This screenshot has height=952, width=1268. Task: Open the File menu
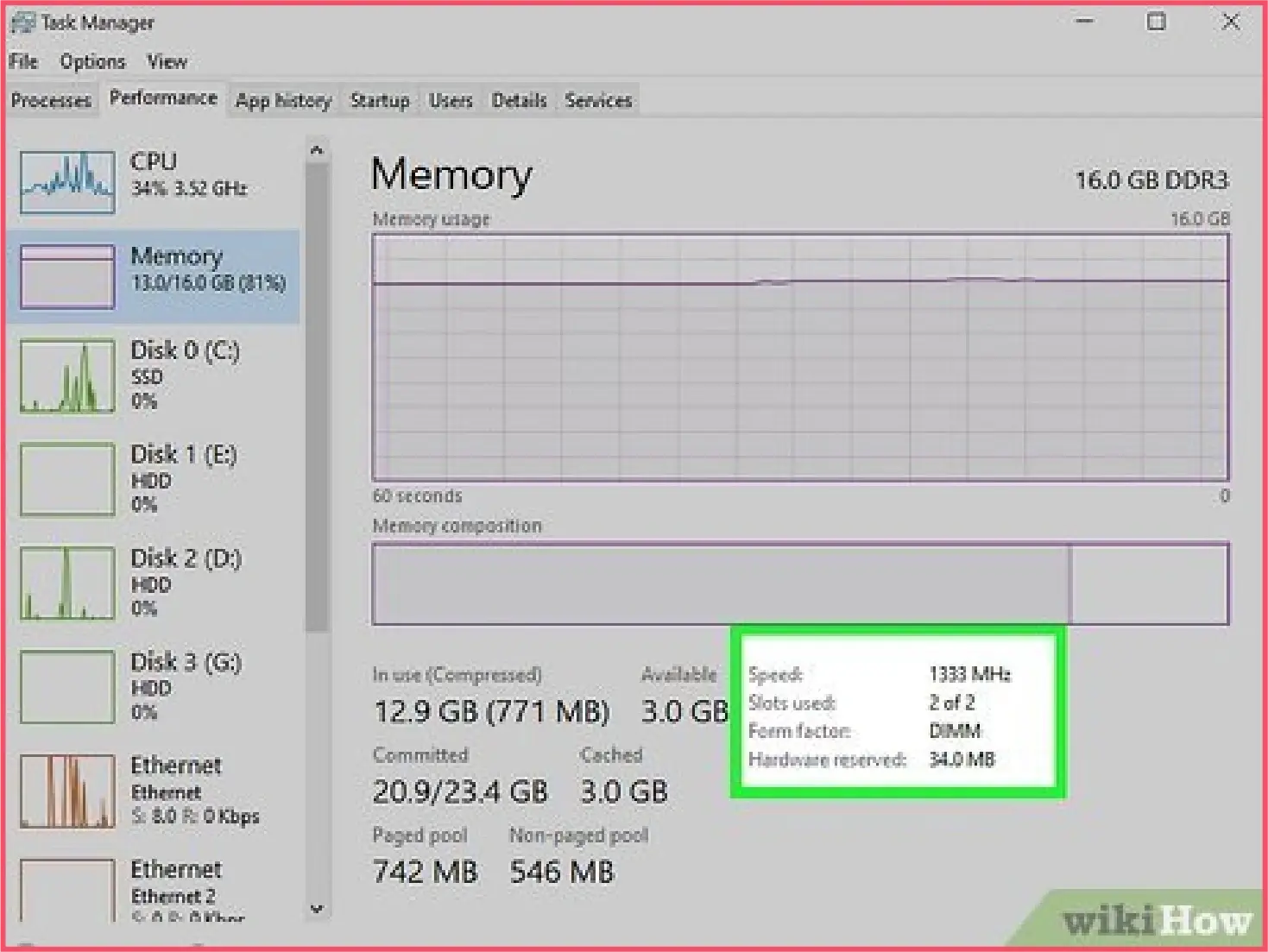pyautogui.click(x=23, y=61)
